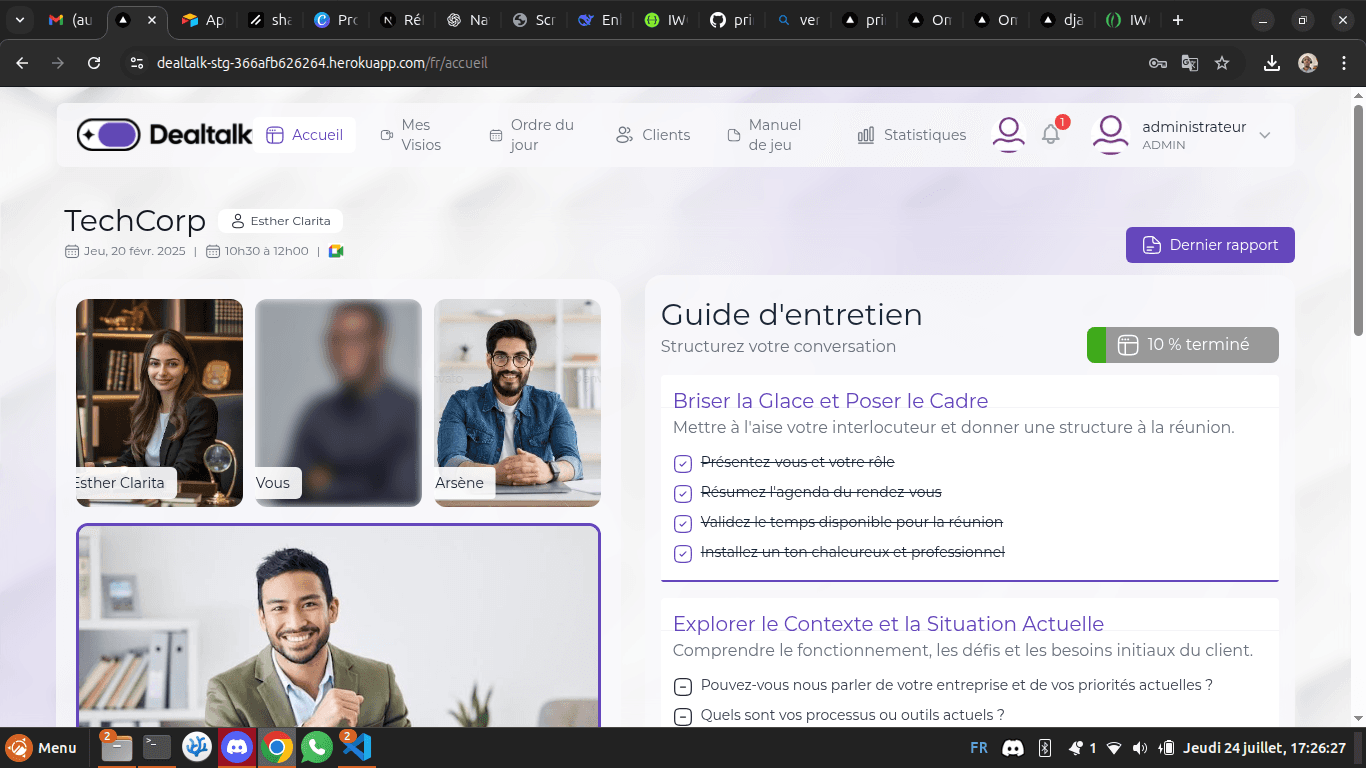Uncheck "Présentez-vous et votre rôle"
This screenshot has width=1366, height=768.
click(x=683, y=463)
